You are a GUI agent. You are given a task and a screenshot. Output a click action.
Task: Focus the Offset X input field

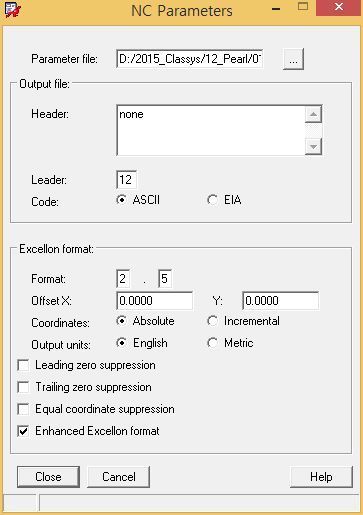point(155,301)
